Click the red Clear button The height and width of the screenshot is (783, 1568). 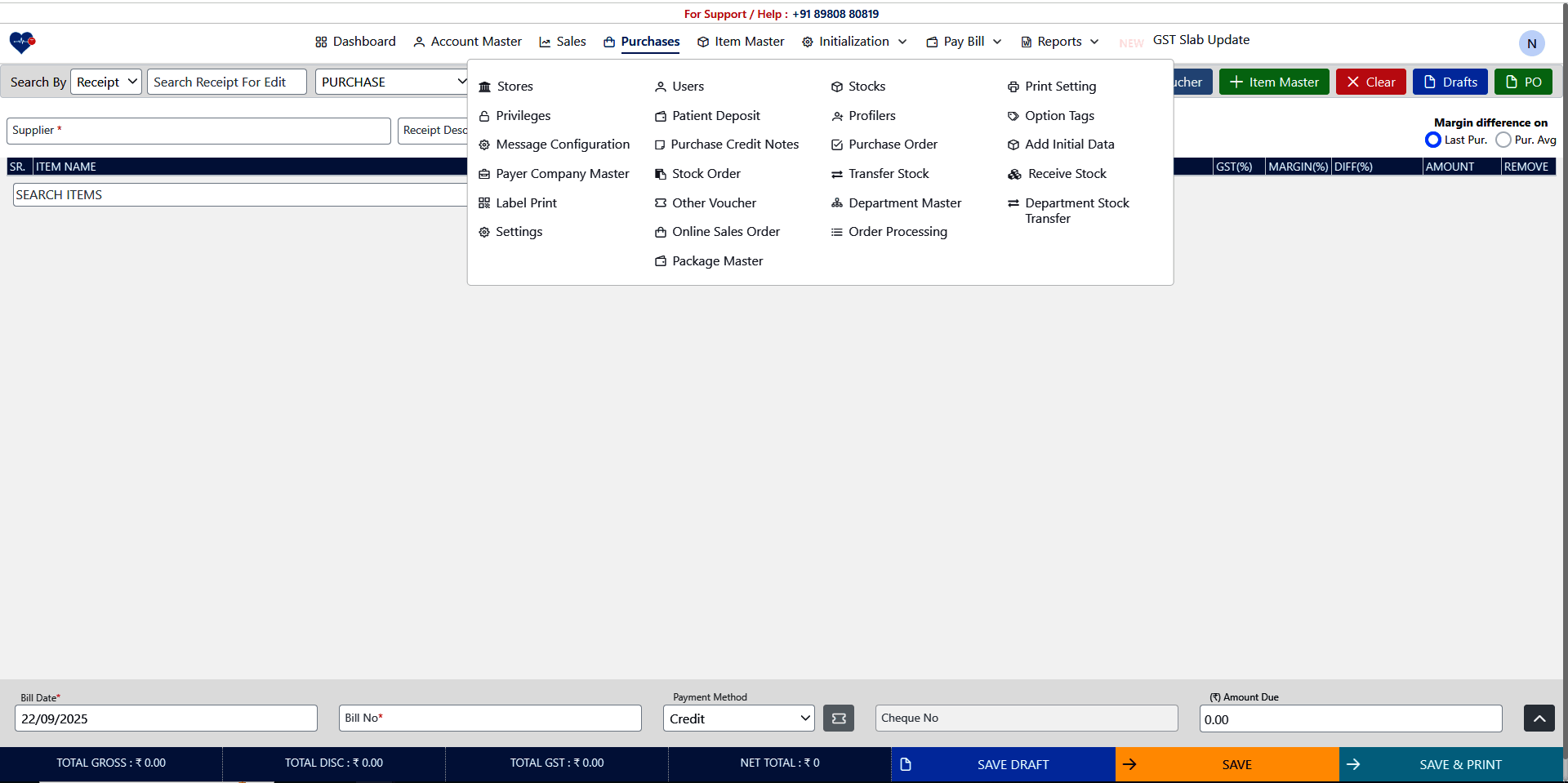(1370, 82)
